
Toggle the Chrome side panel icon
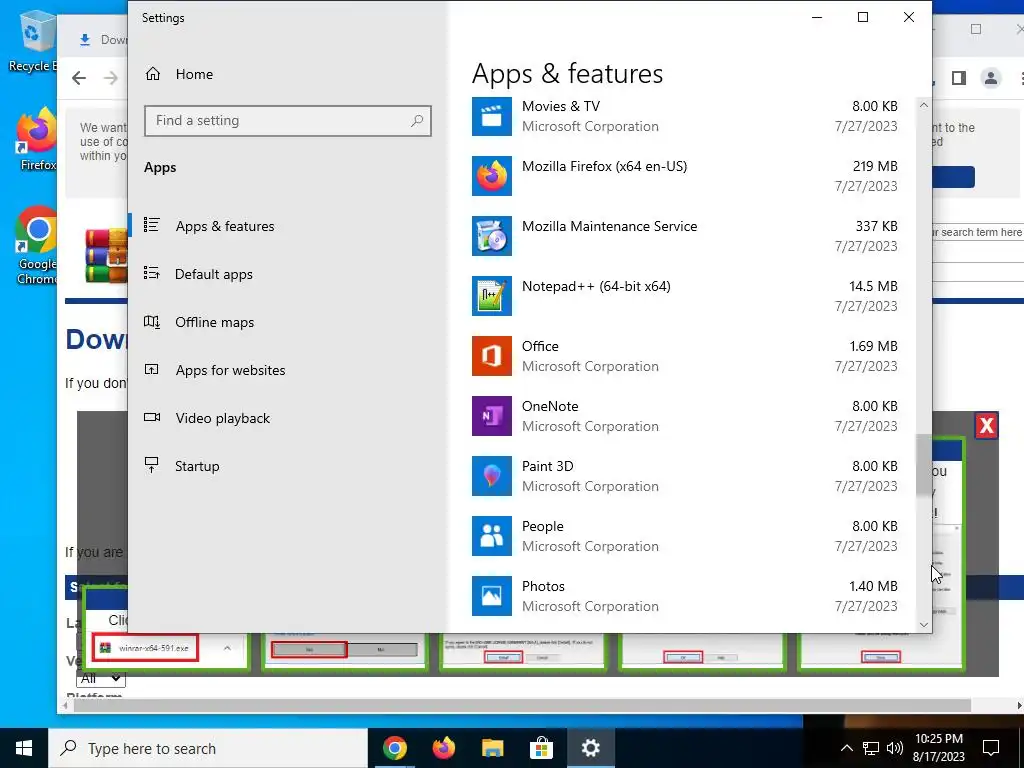959,78
